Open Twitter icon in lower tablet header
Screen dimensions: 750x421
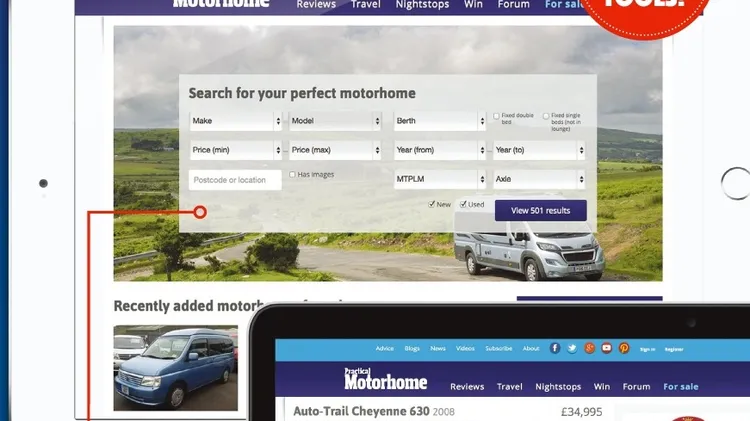coord(572,348)
